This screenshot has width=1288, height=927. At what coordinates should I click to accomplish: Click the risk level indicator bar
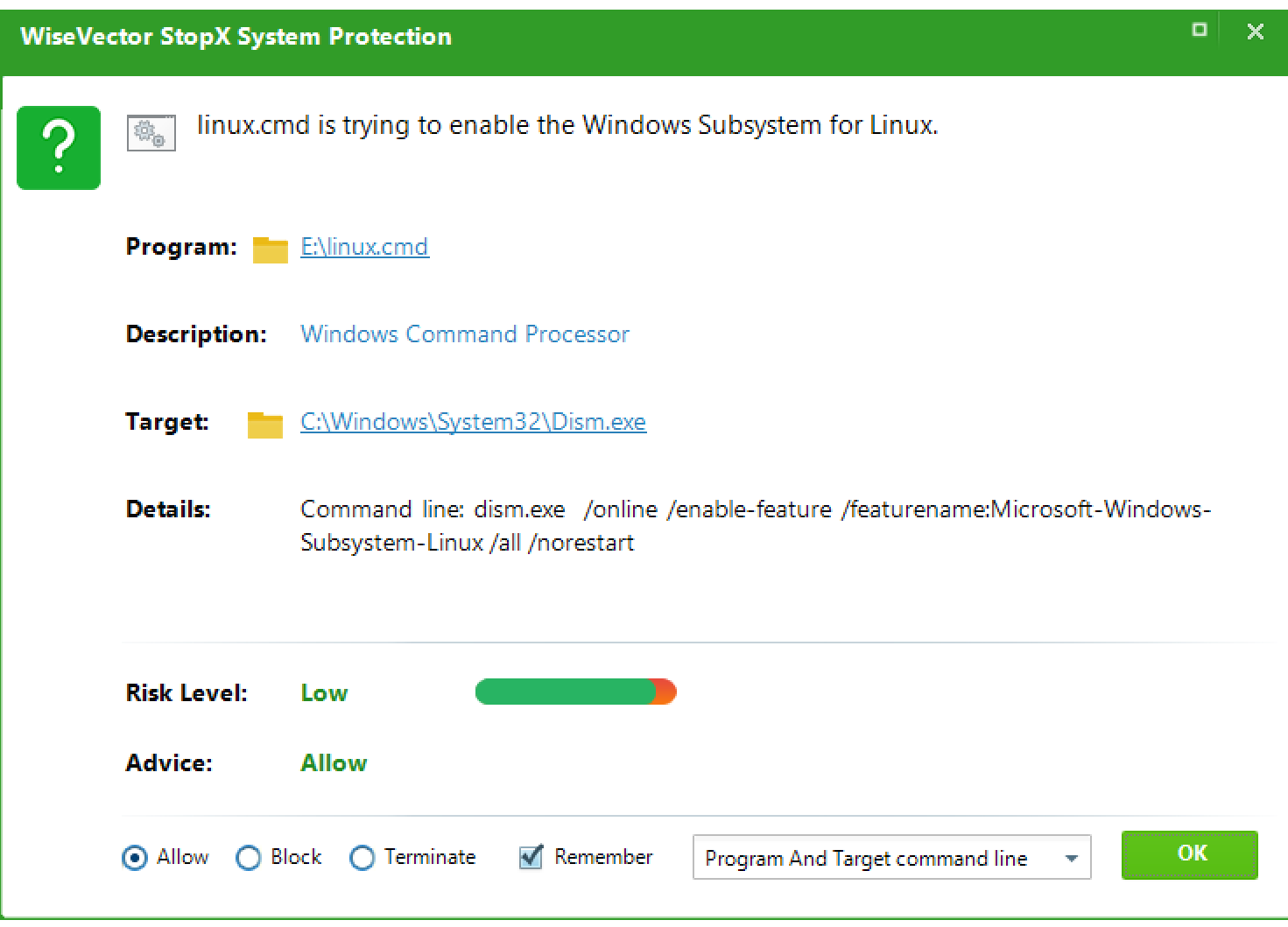coord(575,692)
